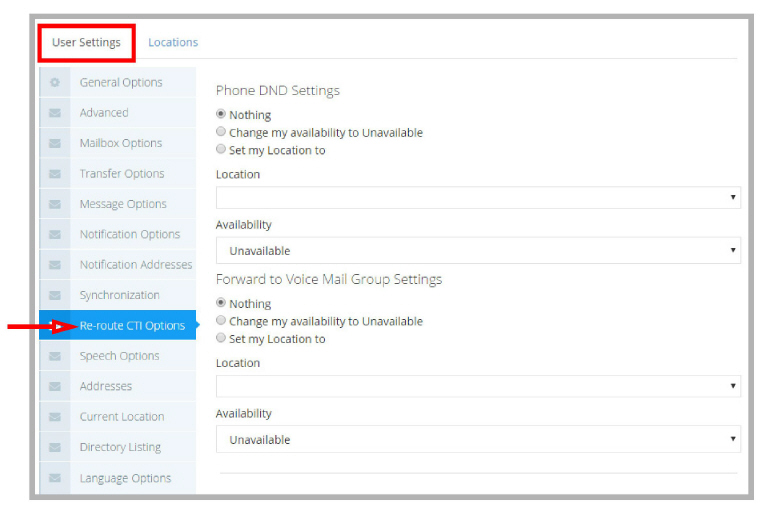Select 'Set my Location to' under Phone DND
This screenshot has height=518, width=783.
(x=221, y=149)
